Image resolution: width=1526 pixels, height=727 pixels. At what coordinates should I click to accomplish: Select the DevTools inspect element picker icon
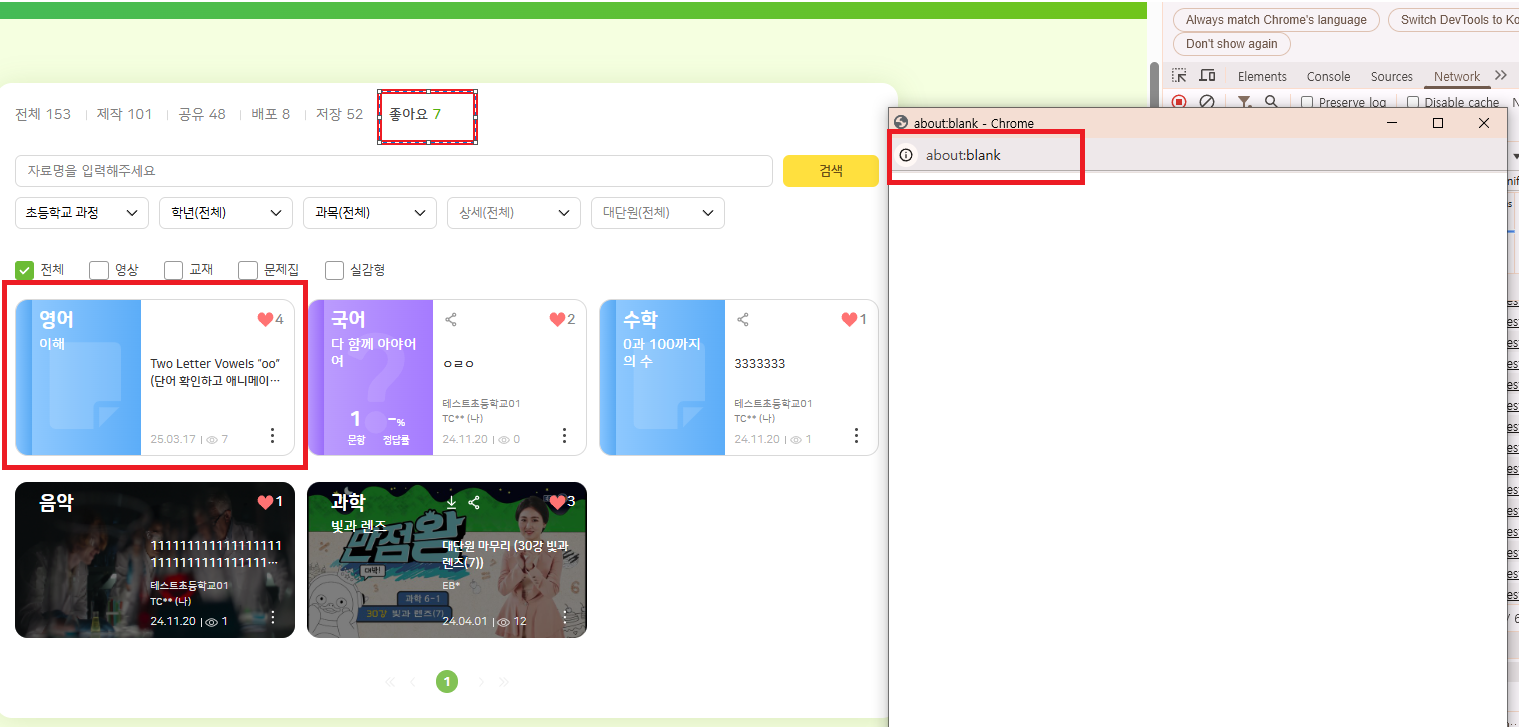click(1179, 76)
